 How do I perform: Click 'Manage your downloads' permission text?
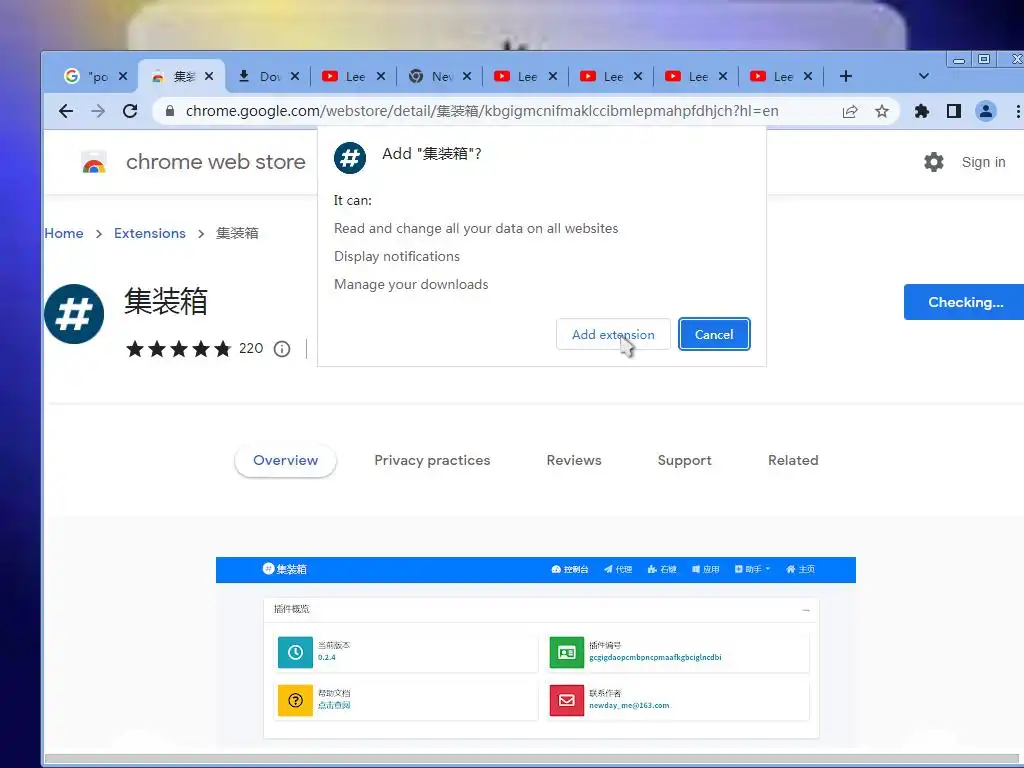click(411, 285)
